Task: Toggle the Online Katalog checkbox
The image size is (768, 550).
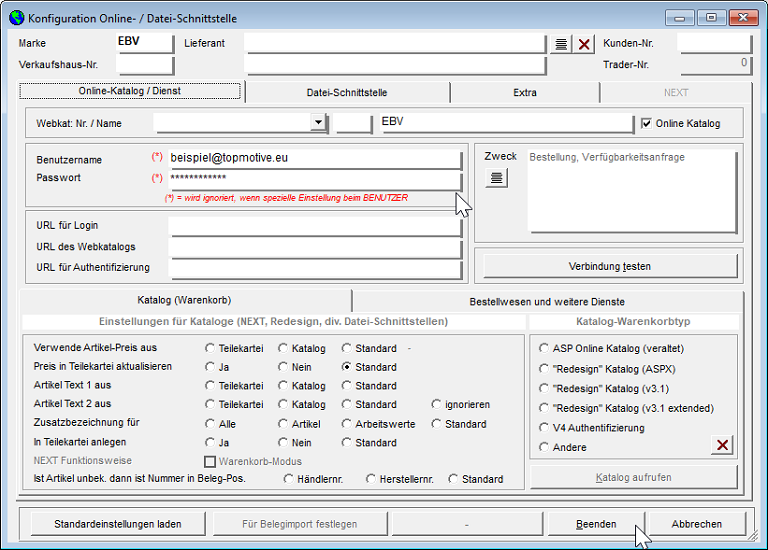Action: click(647, 123)
